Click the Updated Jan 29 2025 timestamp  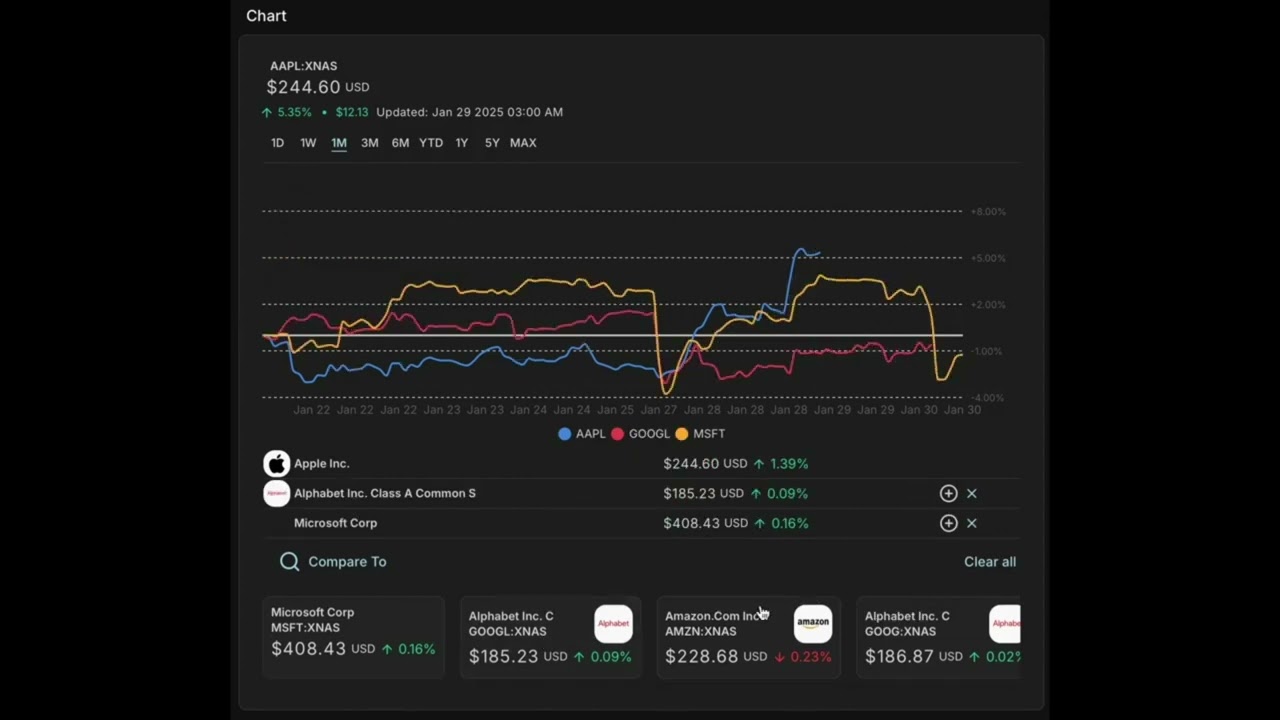[469, 112]
